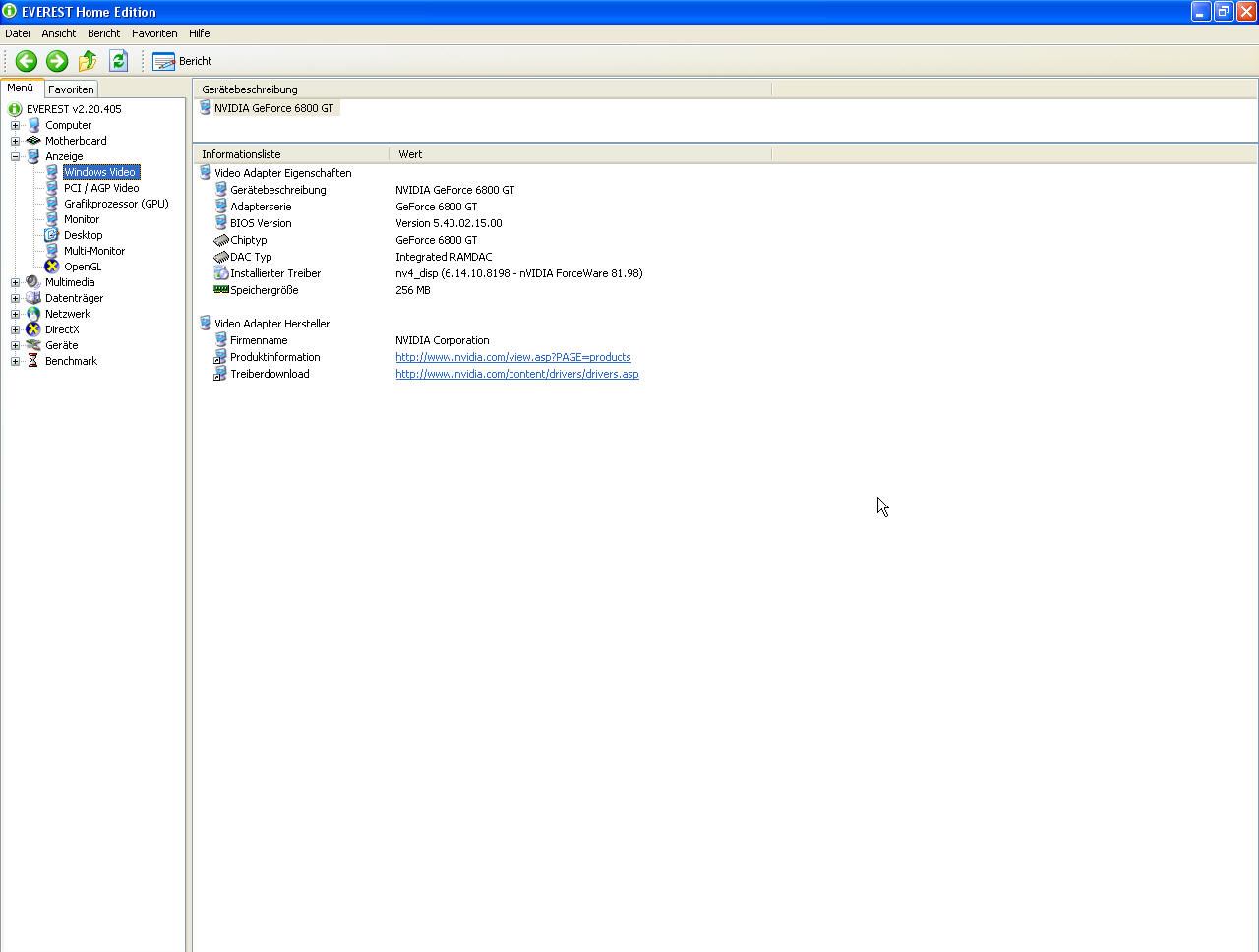Click the value 256 MB

413,290
